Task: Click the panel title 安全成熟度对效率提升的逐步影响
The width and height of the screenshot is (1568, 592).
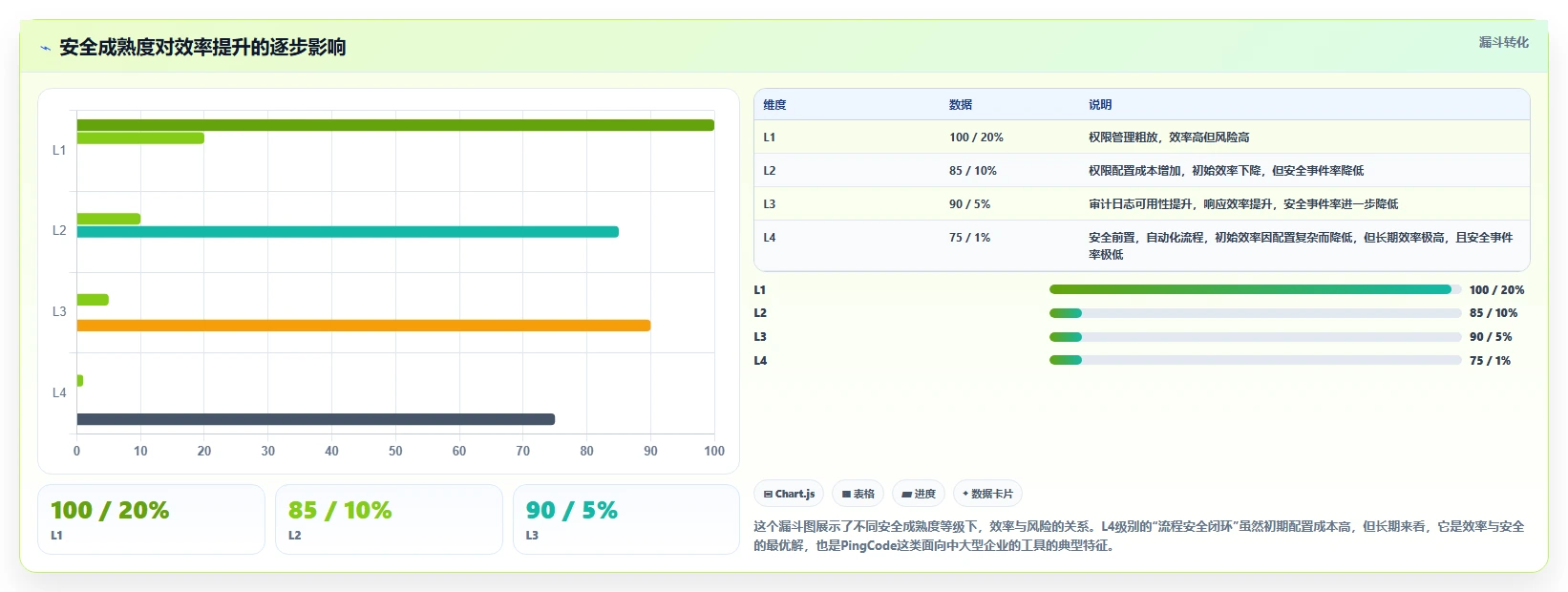Action: (x=202, y=48)
